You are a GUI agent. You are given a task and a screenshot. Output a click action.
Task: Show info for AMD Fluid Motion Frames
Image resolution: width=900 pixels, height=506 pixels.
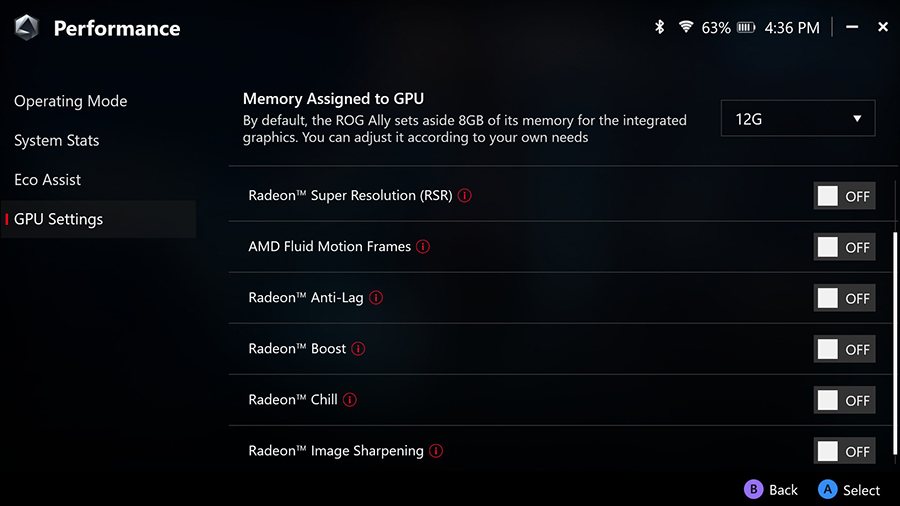(423, 247)
